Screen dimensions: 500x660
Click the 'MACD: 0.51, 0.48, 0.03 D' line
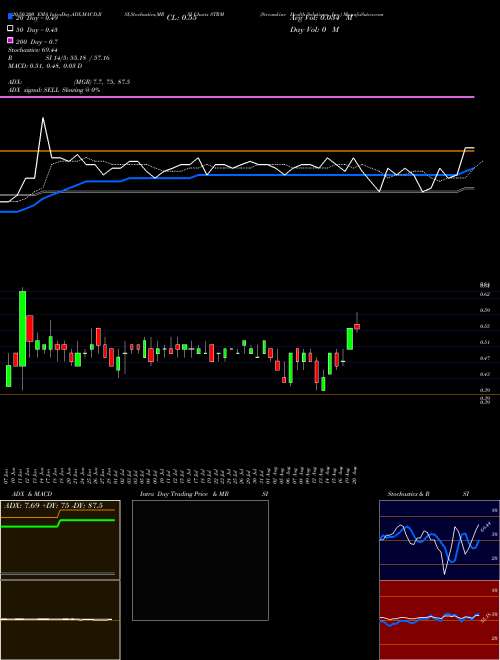click(45, 66)
